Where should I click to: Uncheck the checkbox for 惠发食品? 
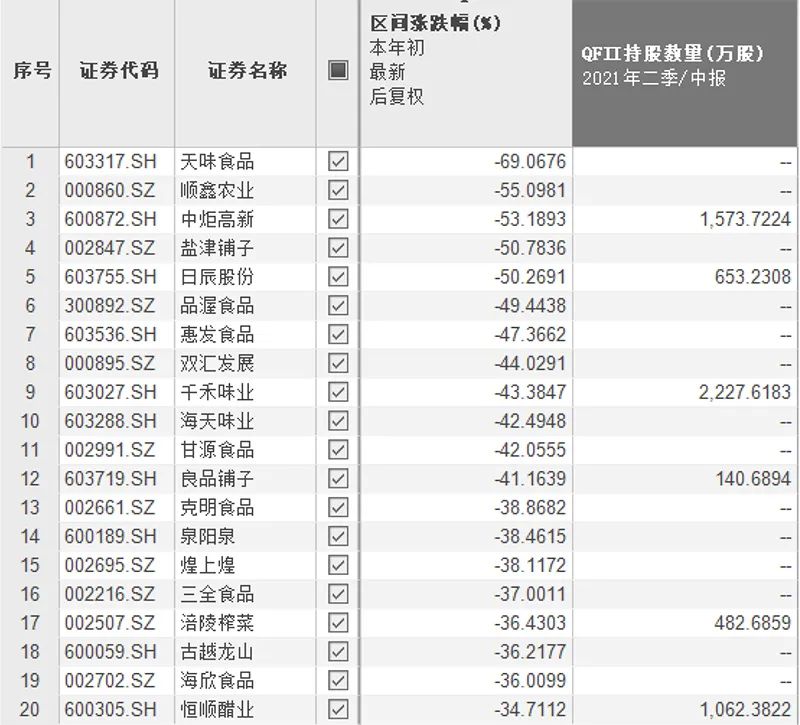click(x=338, y=334)
